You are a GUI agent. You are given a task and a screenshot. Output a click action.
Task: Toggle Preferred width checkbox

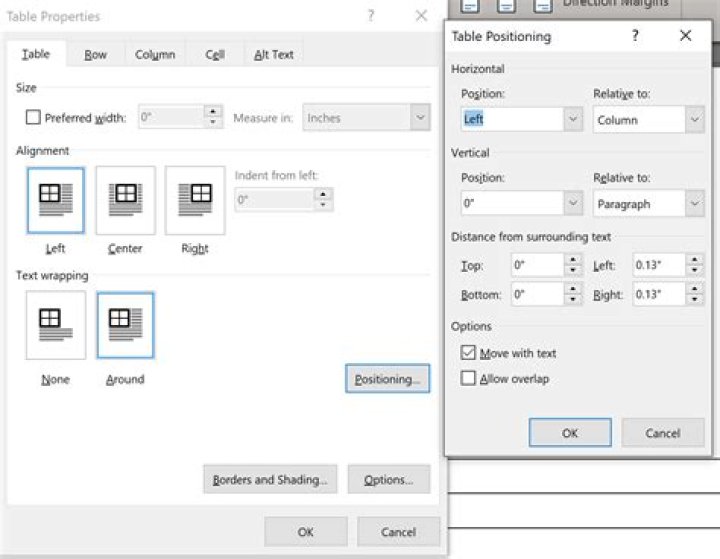(33, 117)
